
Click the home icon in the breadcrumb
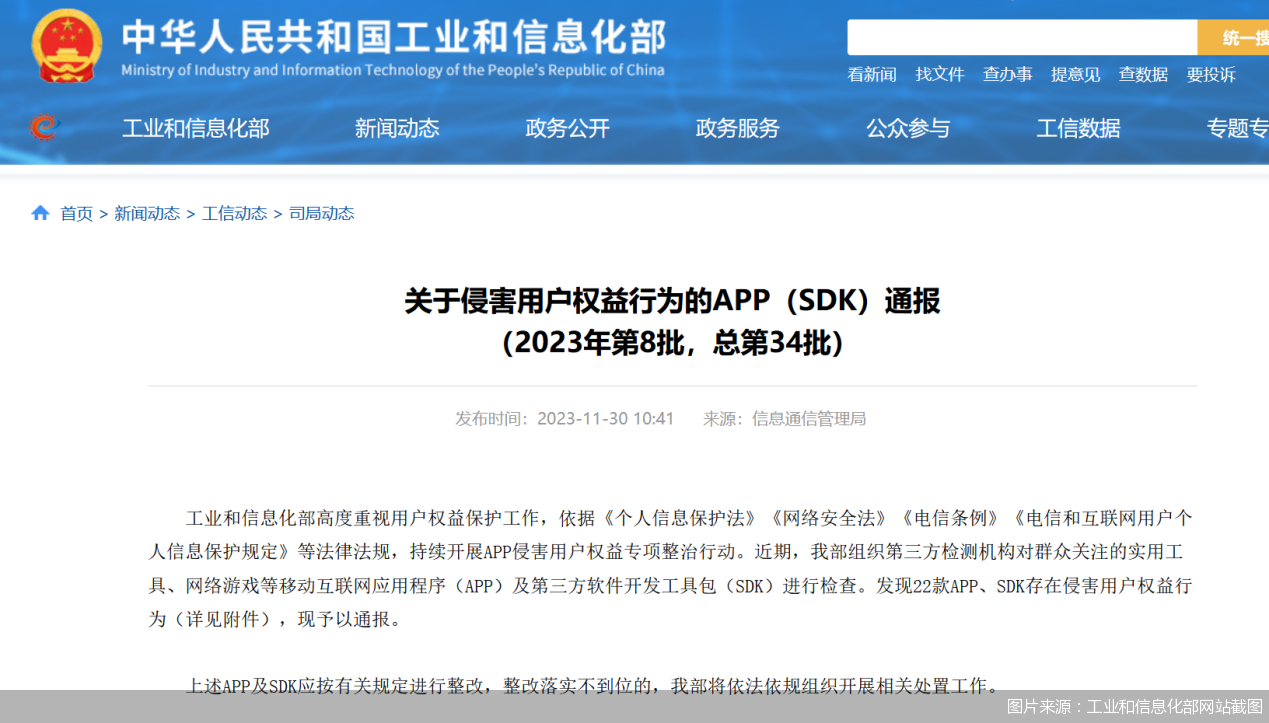tap(38, 212)
